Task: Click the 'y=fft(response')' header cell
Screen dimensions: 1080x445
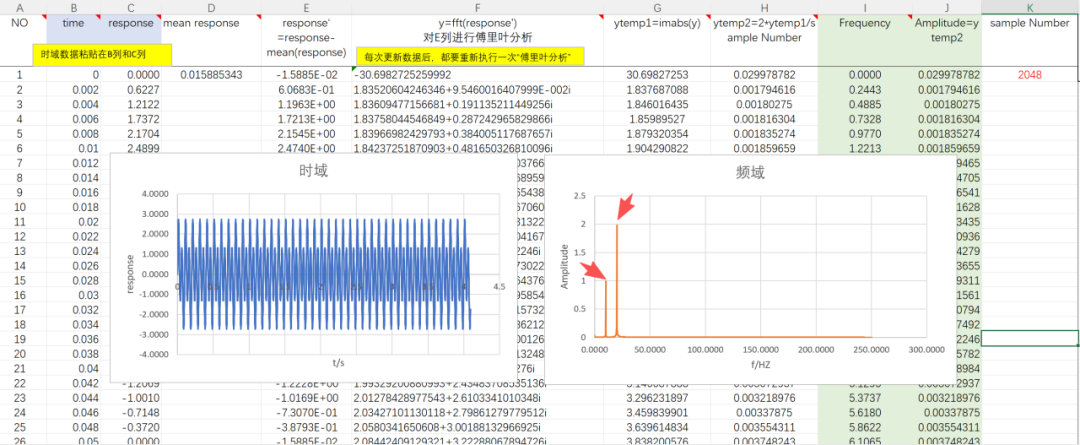Action: (x=477, y=30)
